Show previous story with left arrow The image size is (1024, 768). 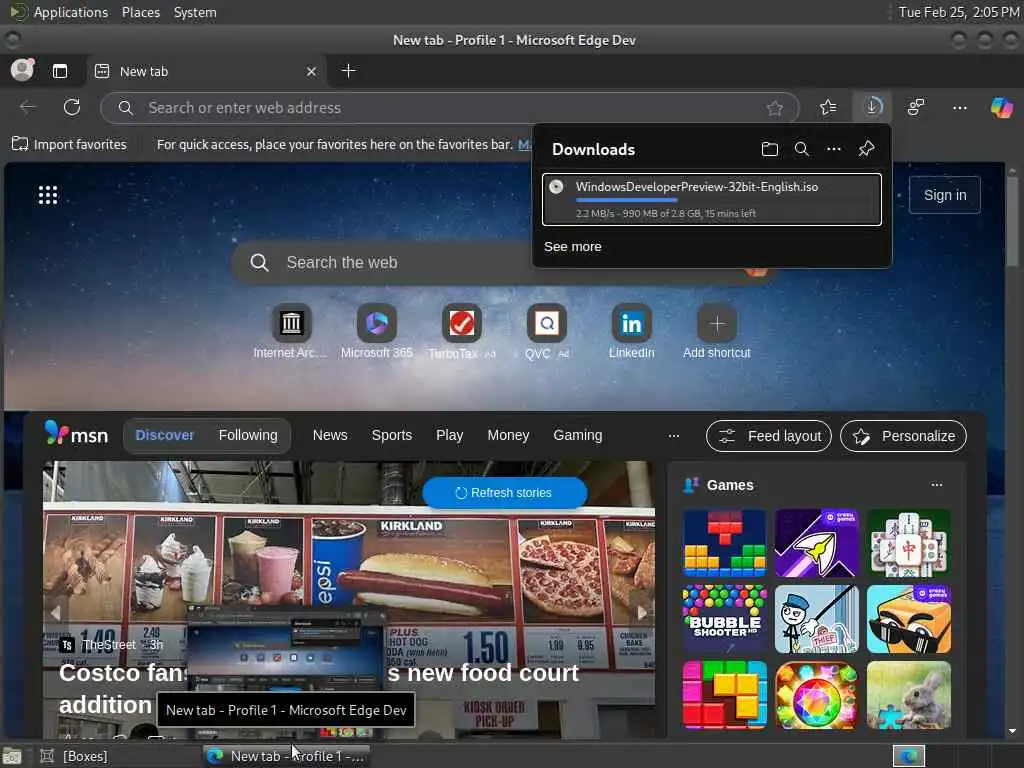56,613
